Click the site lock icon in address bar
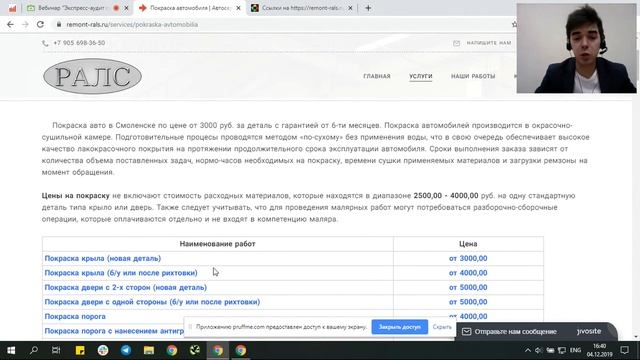 (x=59, y=24)
